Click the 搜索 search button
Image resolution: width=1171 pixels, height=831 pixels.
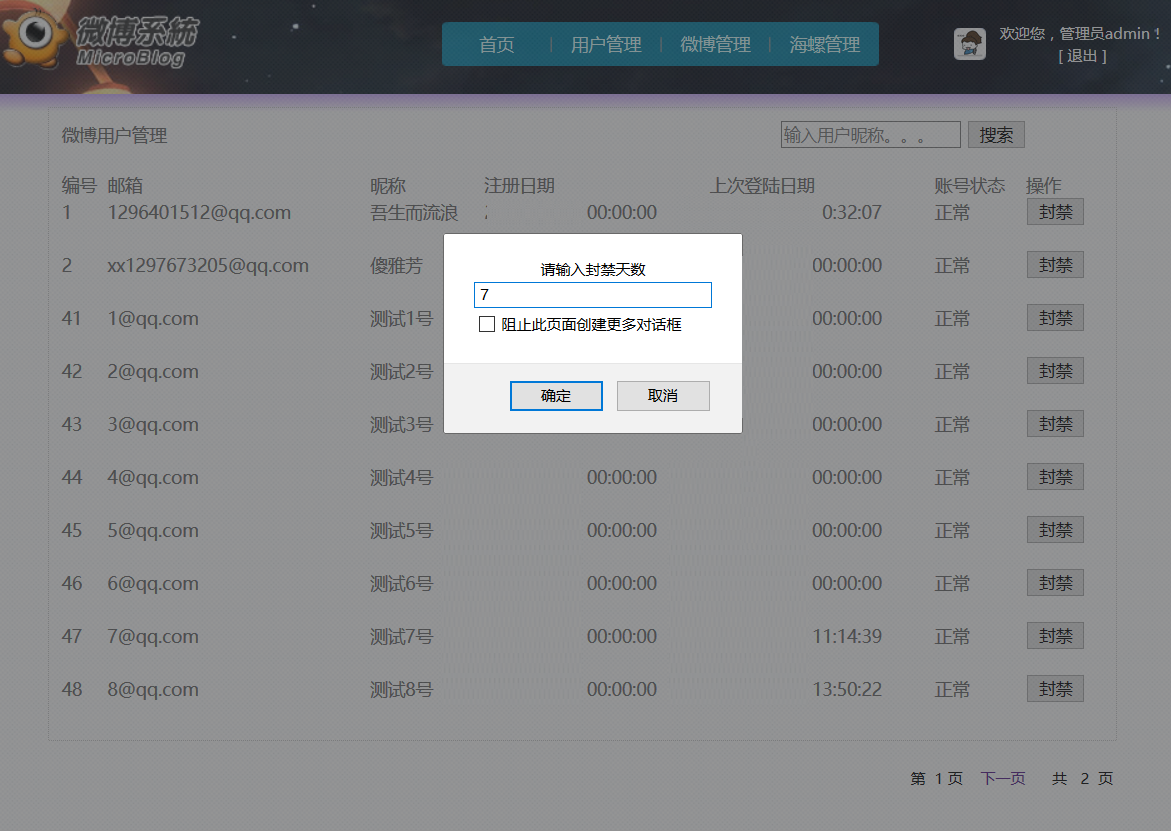996,135
